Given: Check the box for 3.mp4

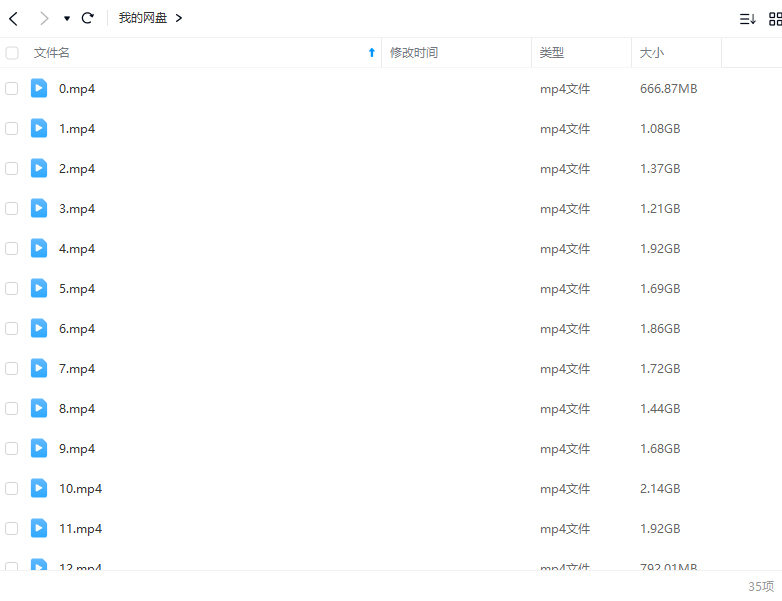Looking at the screenshot, I should [12, 208].
